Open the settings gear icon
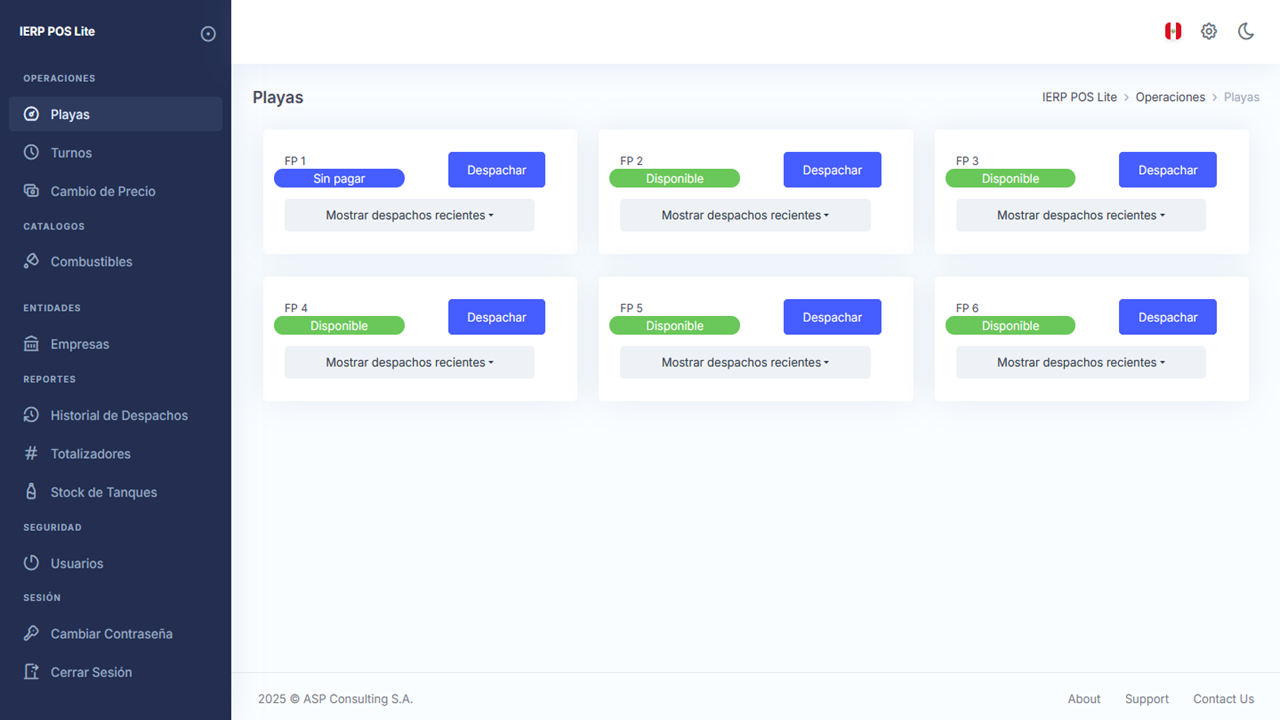This screenshot has height=720, width=1280. [x=1209, y=31]
